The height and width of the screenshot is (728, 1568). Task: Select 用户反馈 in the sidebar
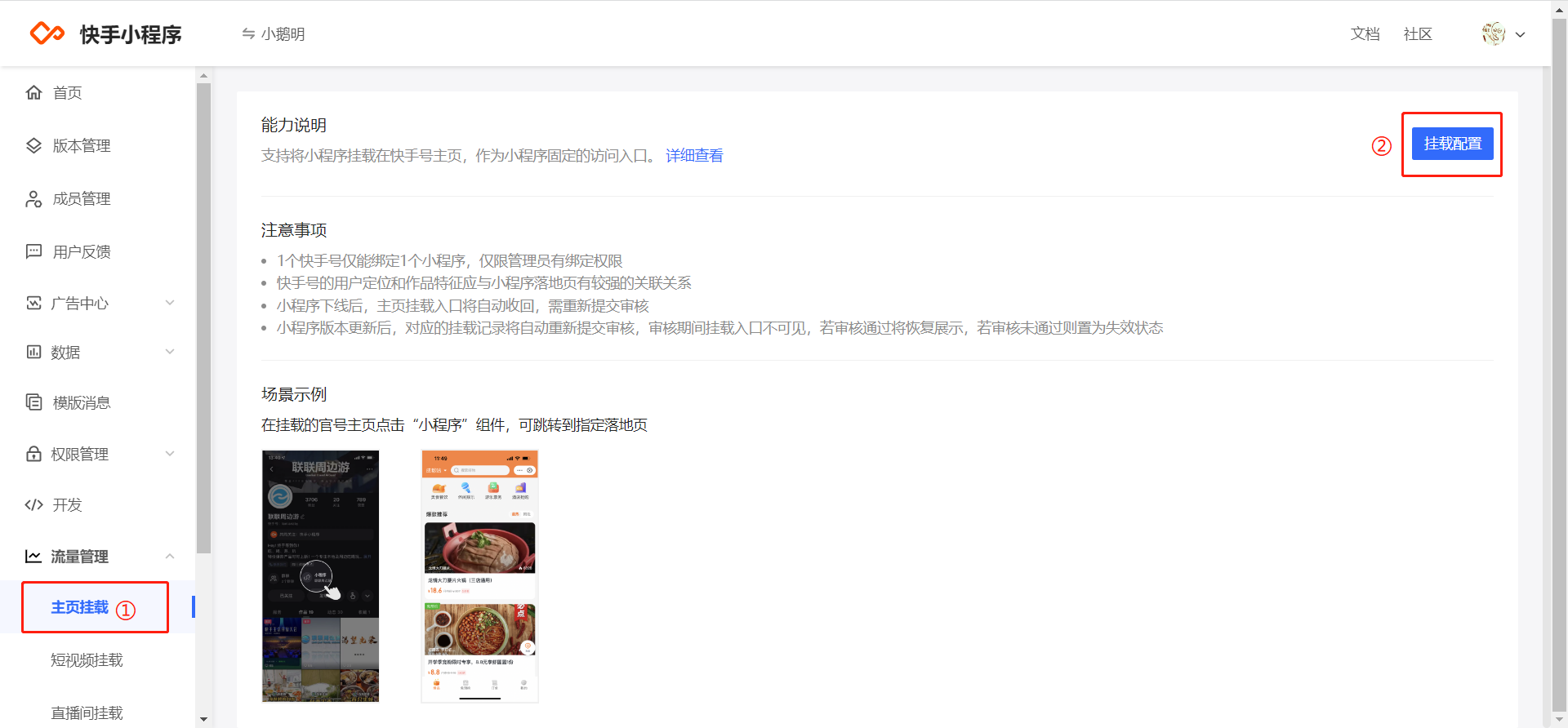click(x=82, y=252)
